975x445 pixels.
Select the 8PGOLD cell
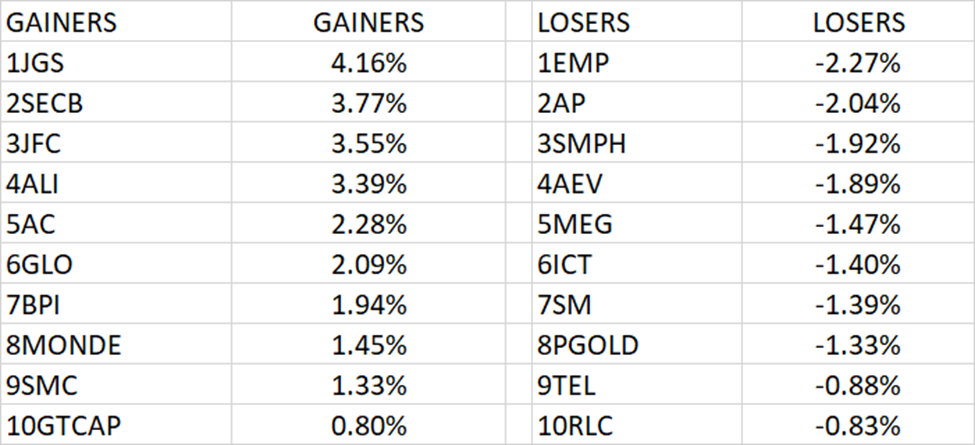point(637,345)
